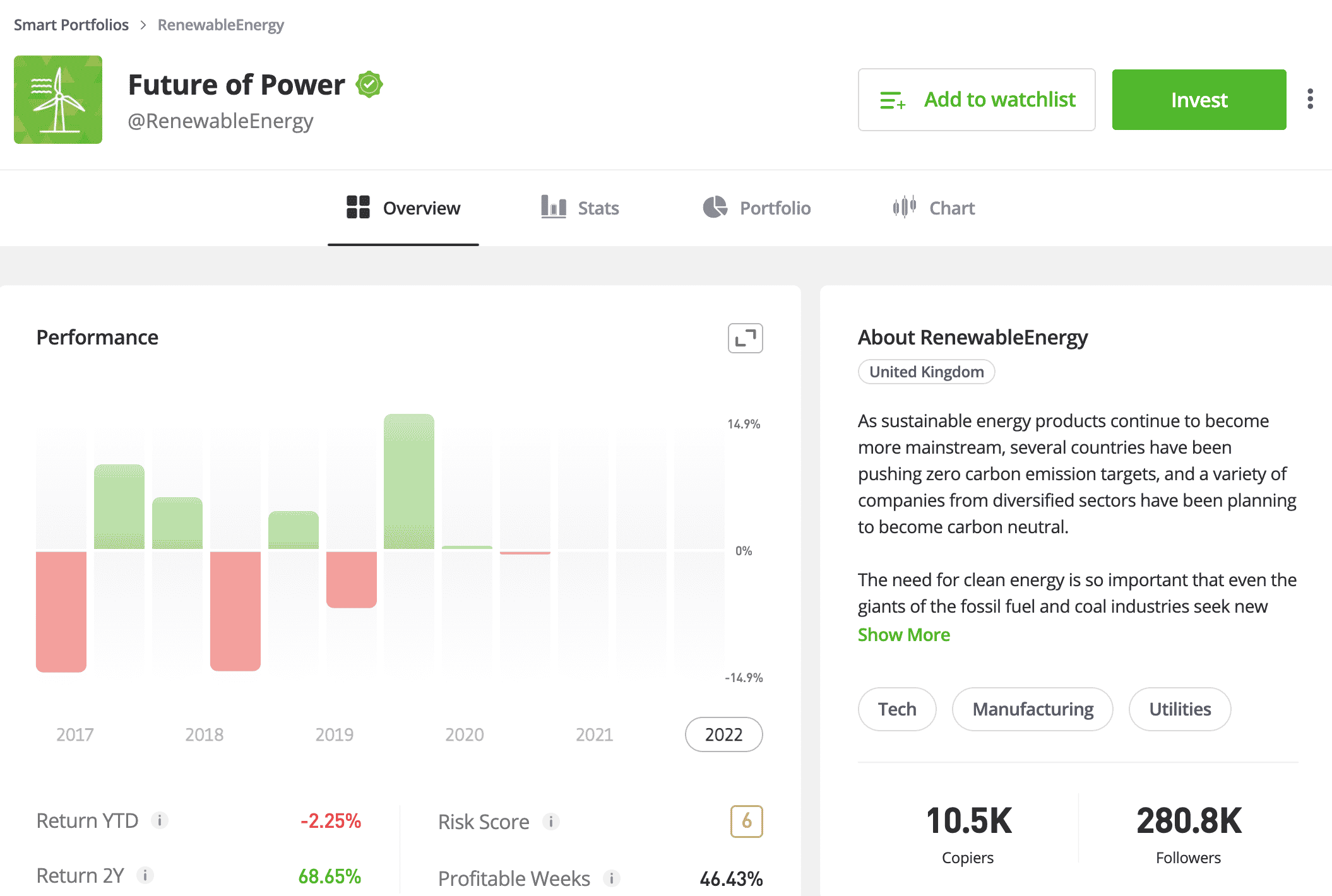This screenshot has width=1332, height=896.
Task: Click the tallest green bar in the Performance chart
Action: (409, 481)
